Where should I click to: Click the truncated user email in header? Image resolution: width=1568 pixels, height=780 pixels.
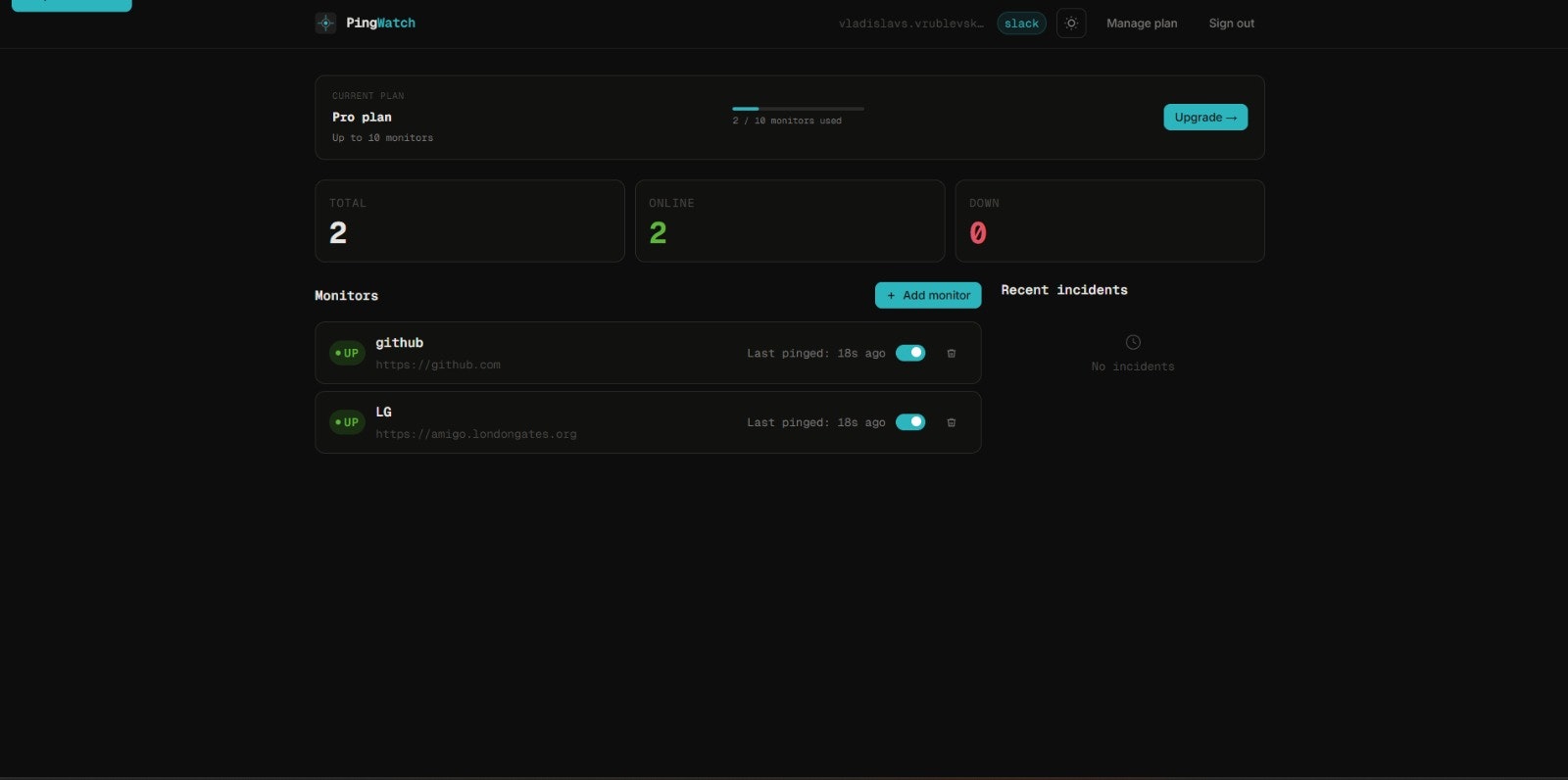coord(910,24)
